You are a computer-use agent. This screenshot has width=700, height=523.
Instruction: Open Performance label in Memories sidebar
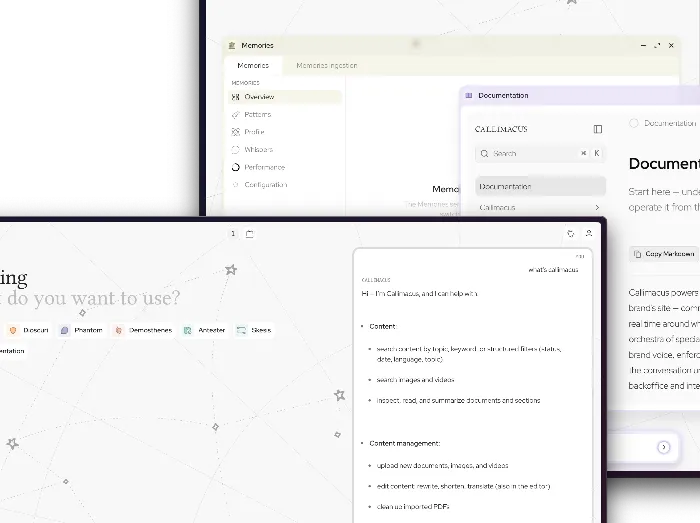[264, 167]
